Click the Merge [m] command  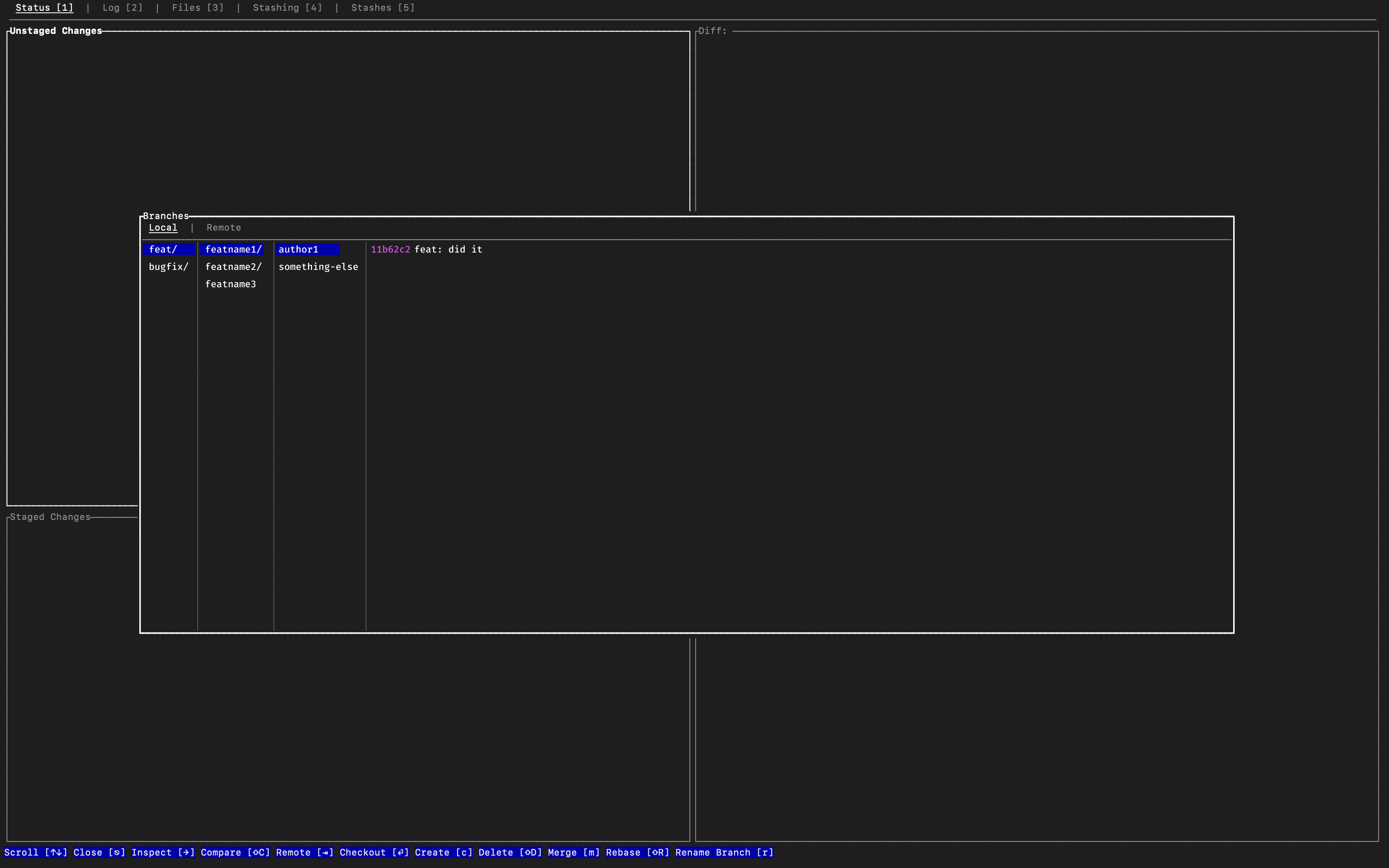point(573,852)
